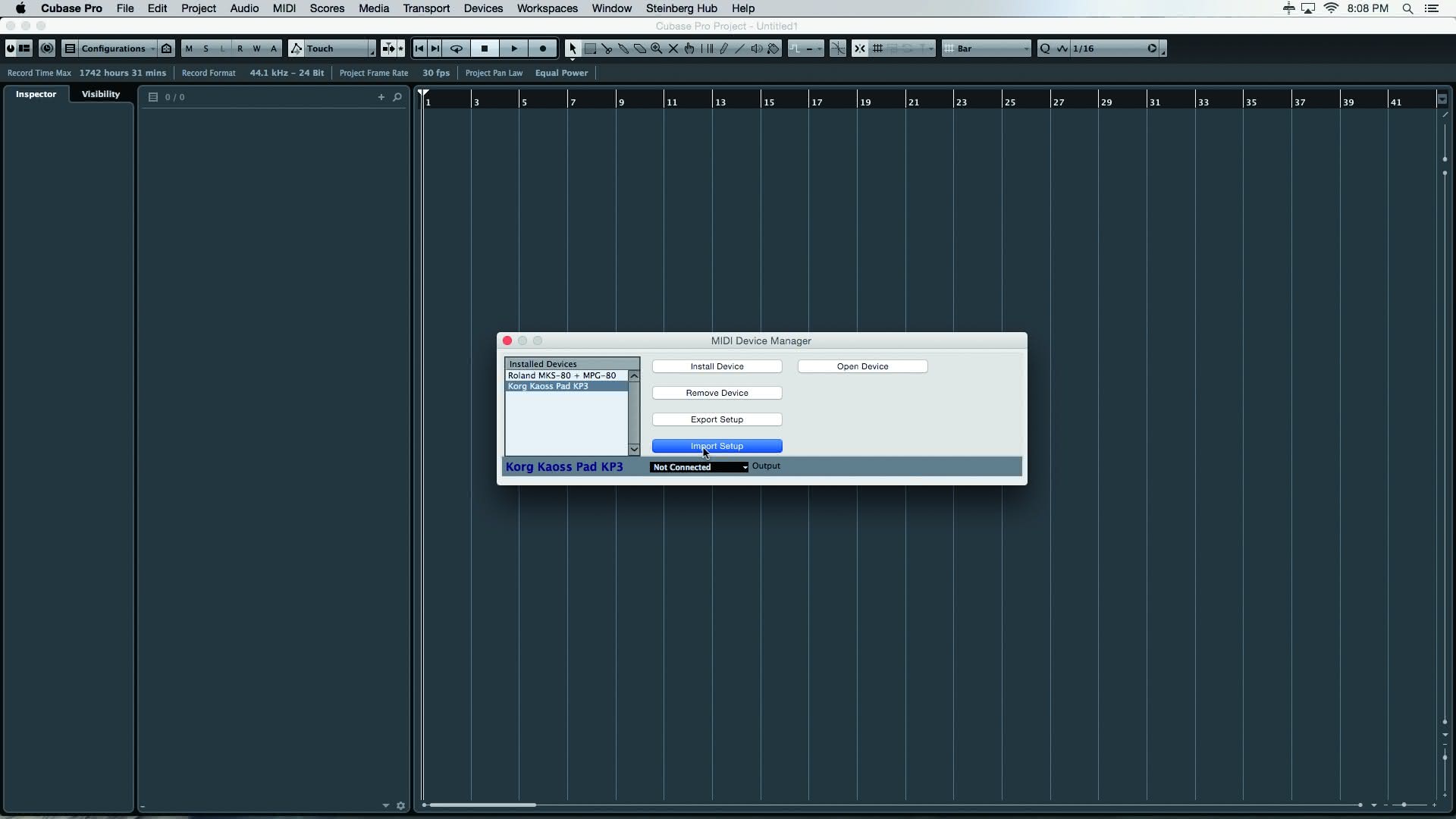Select Korg Kaoss Pad KP3 in list
1456x819 pixels.
566,386
